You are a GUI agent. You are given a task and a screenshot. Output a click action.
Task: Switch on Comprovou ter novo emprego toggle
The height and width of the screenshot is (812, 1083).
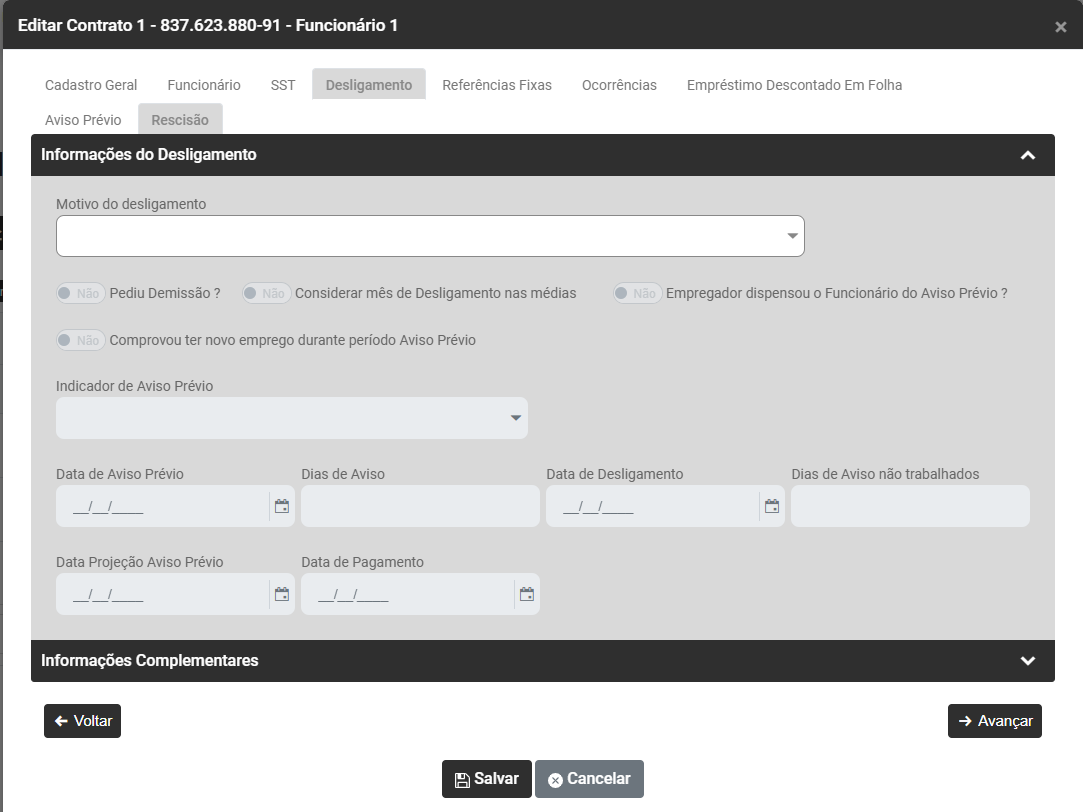81,340
